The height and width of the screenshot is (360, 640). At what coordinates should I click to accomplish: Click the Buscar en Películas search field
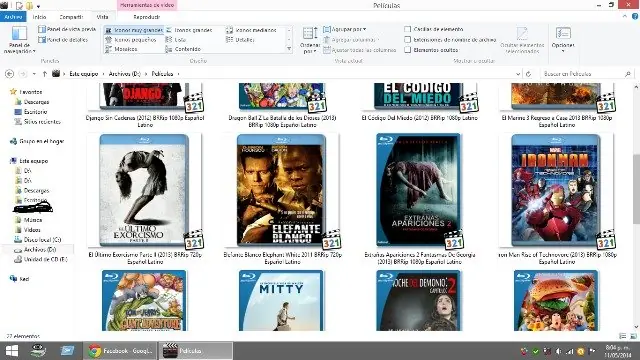(587, 74)
